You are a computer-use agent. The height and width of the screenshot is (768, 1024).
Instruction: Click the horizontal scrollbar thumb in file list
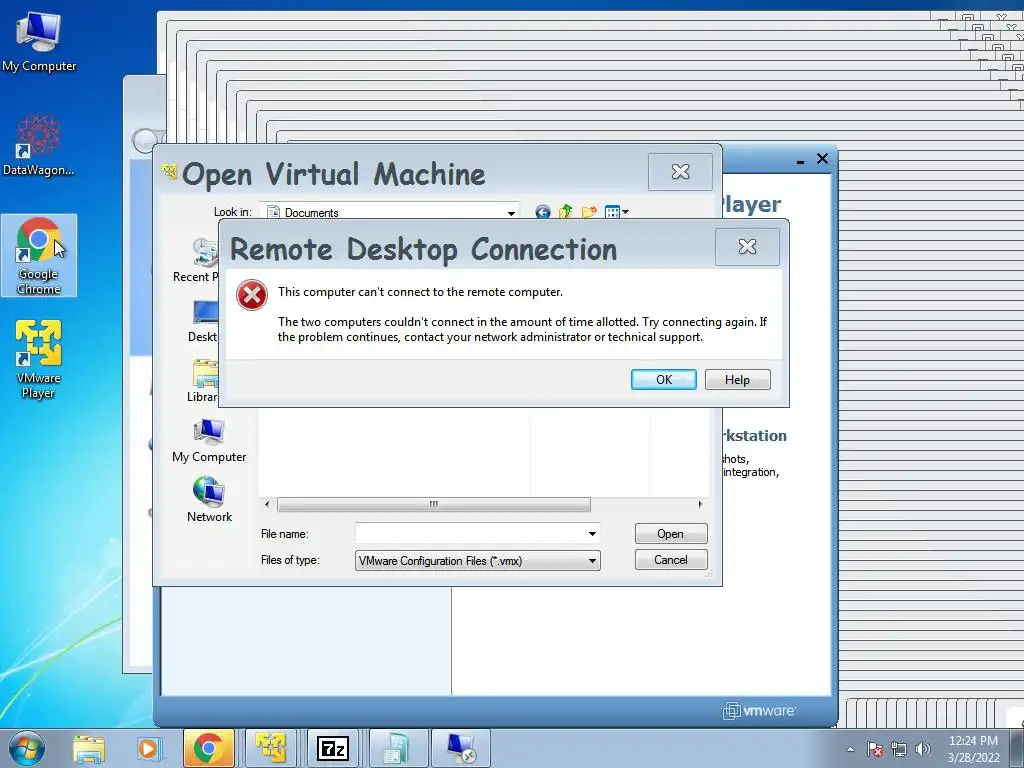click(x=434, y=504)
